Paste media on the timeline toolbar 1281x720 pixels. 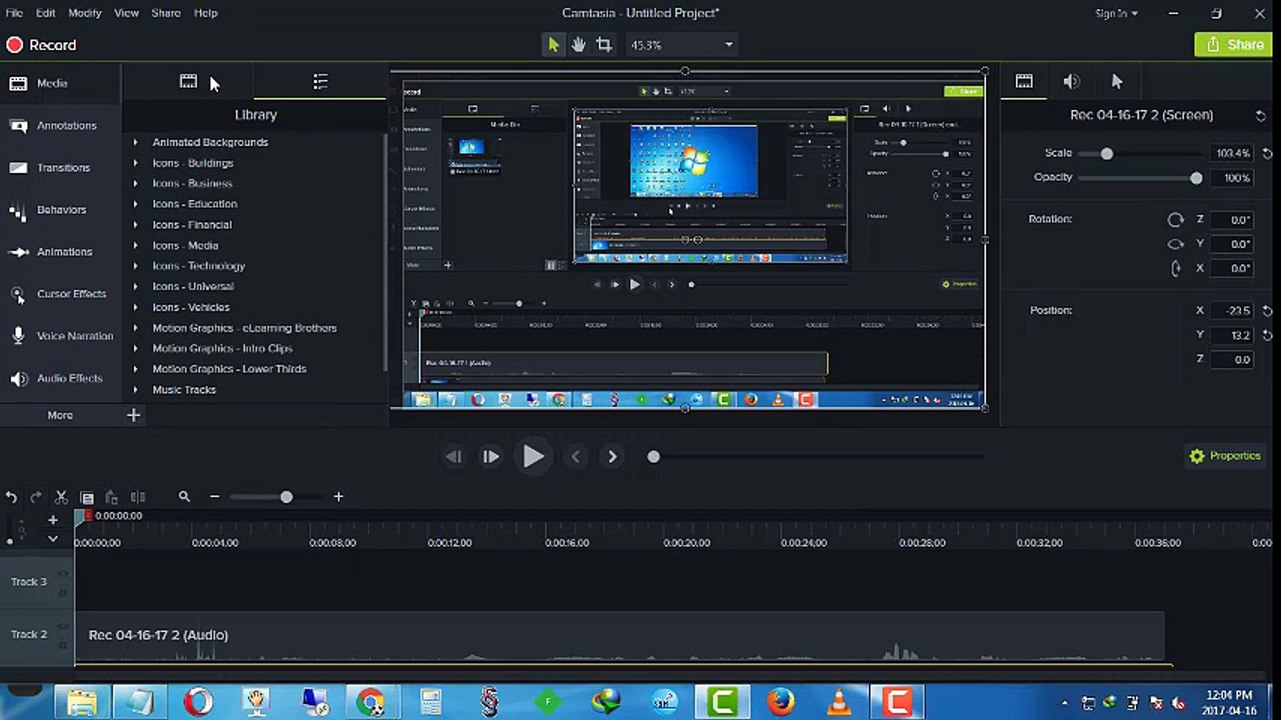(x=112, y=497)
